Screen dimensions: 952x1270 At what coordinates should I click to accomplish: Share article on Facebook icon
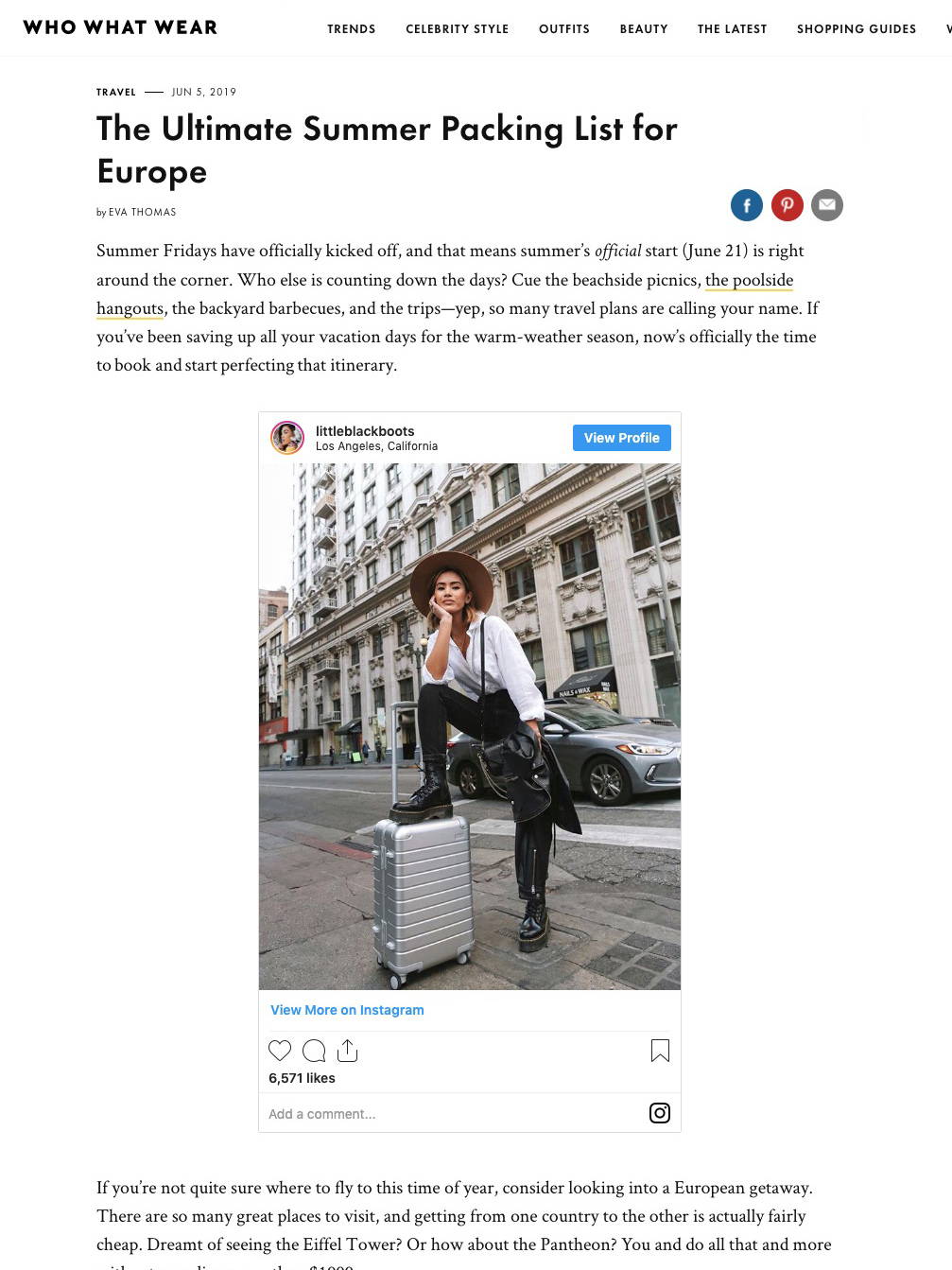(747, 205)
